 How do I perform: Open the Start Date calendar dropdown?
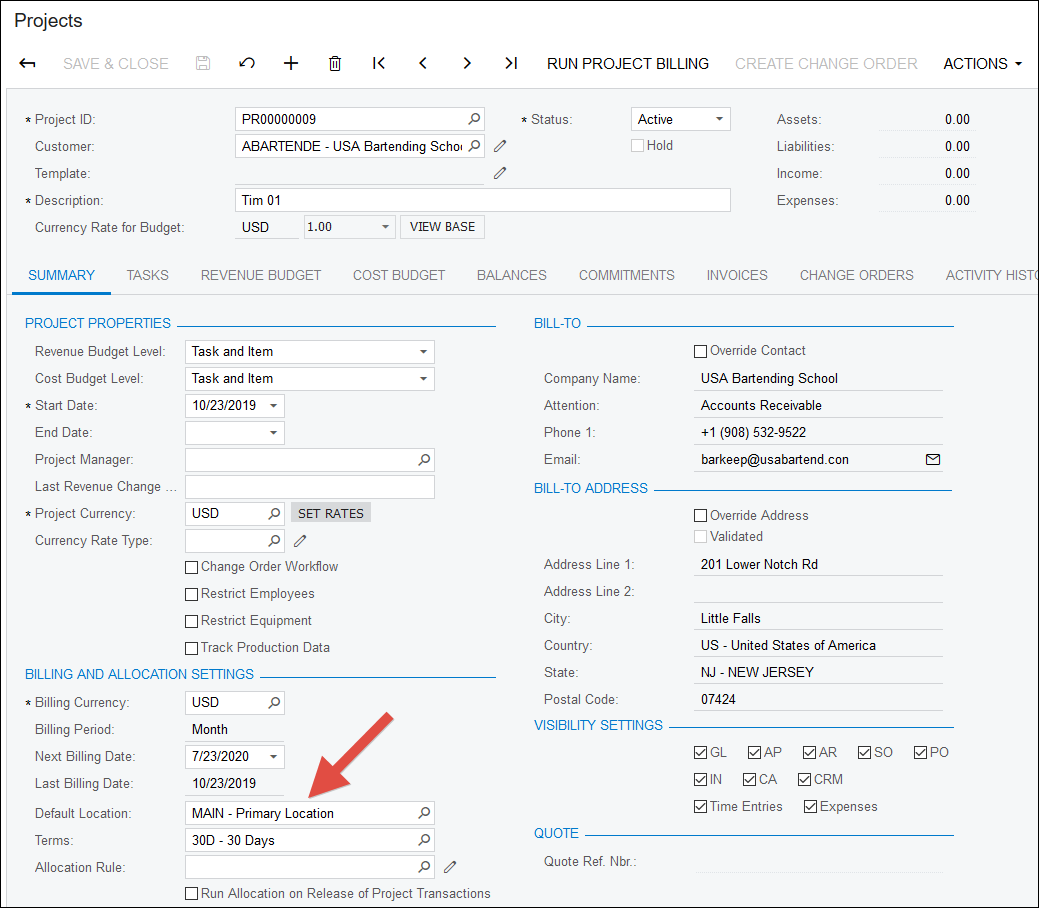coord(273,406)
